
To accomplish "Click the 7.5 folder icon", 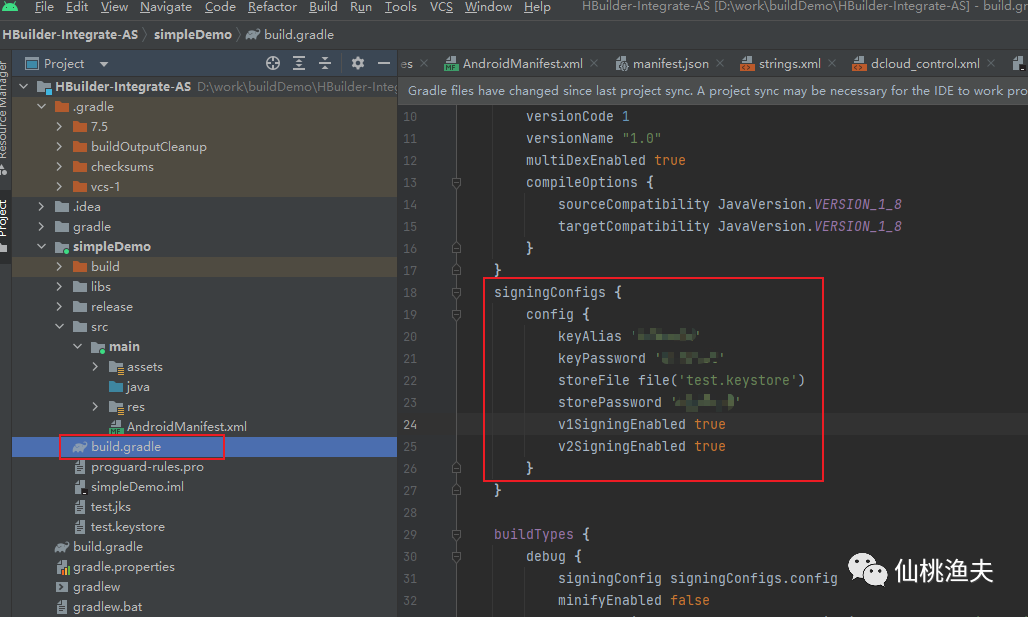I will 80,127.
